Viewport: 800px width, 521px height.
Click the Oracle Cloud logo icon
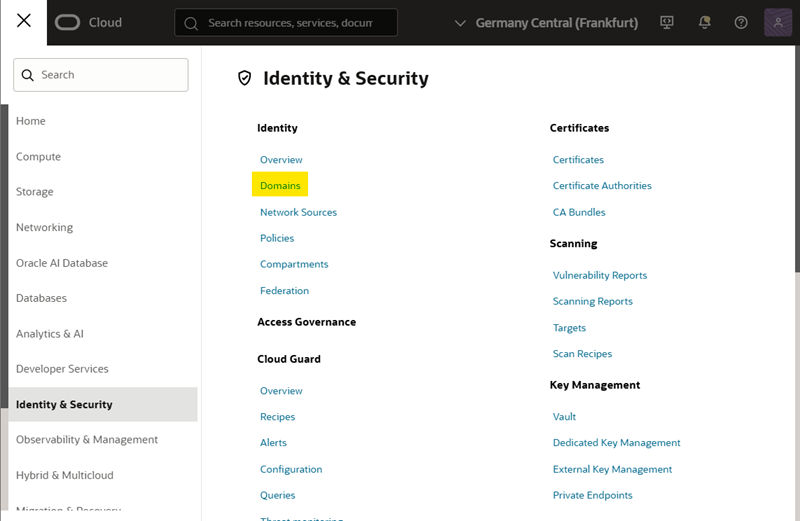click(x=67, y=22)
